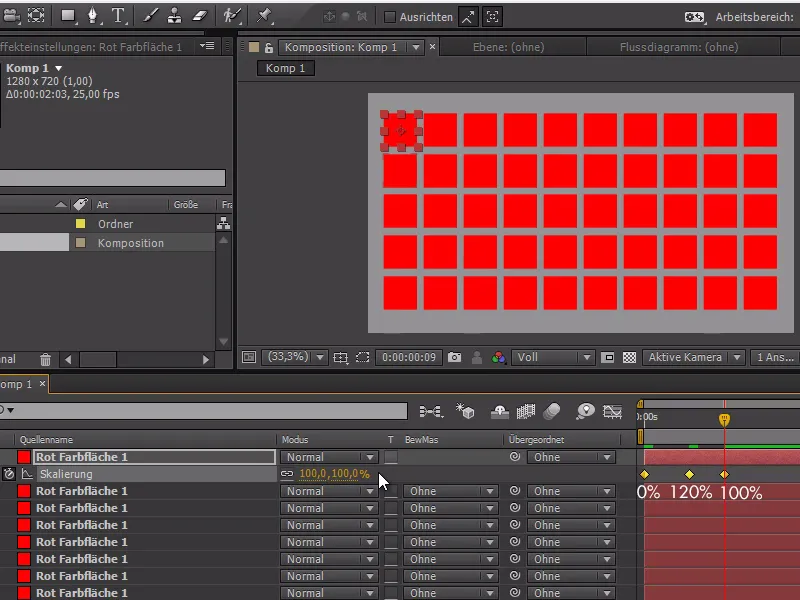Screen dimensions: 800x600
Task: Enable the Ausrichten checkbox
Action: [390, 17]
